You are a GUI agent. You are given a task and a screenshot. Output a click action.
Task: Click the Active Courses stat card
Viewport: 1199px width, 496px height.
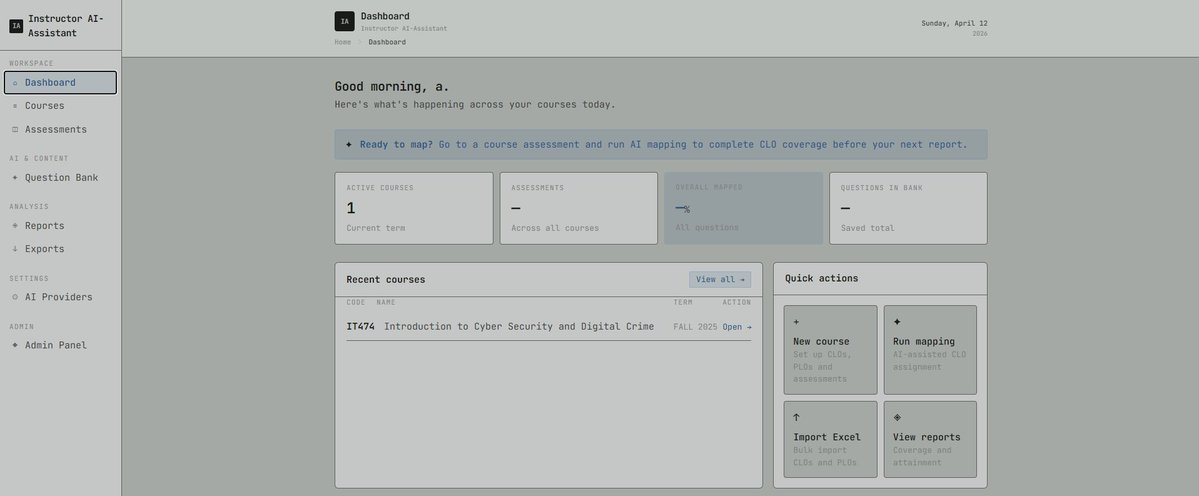pos(414,209)
